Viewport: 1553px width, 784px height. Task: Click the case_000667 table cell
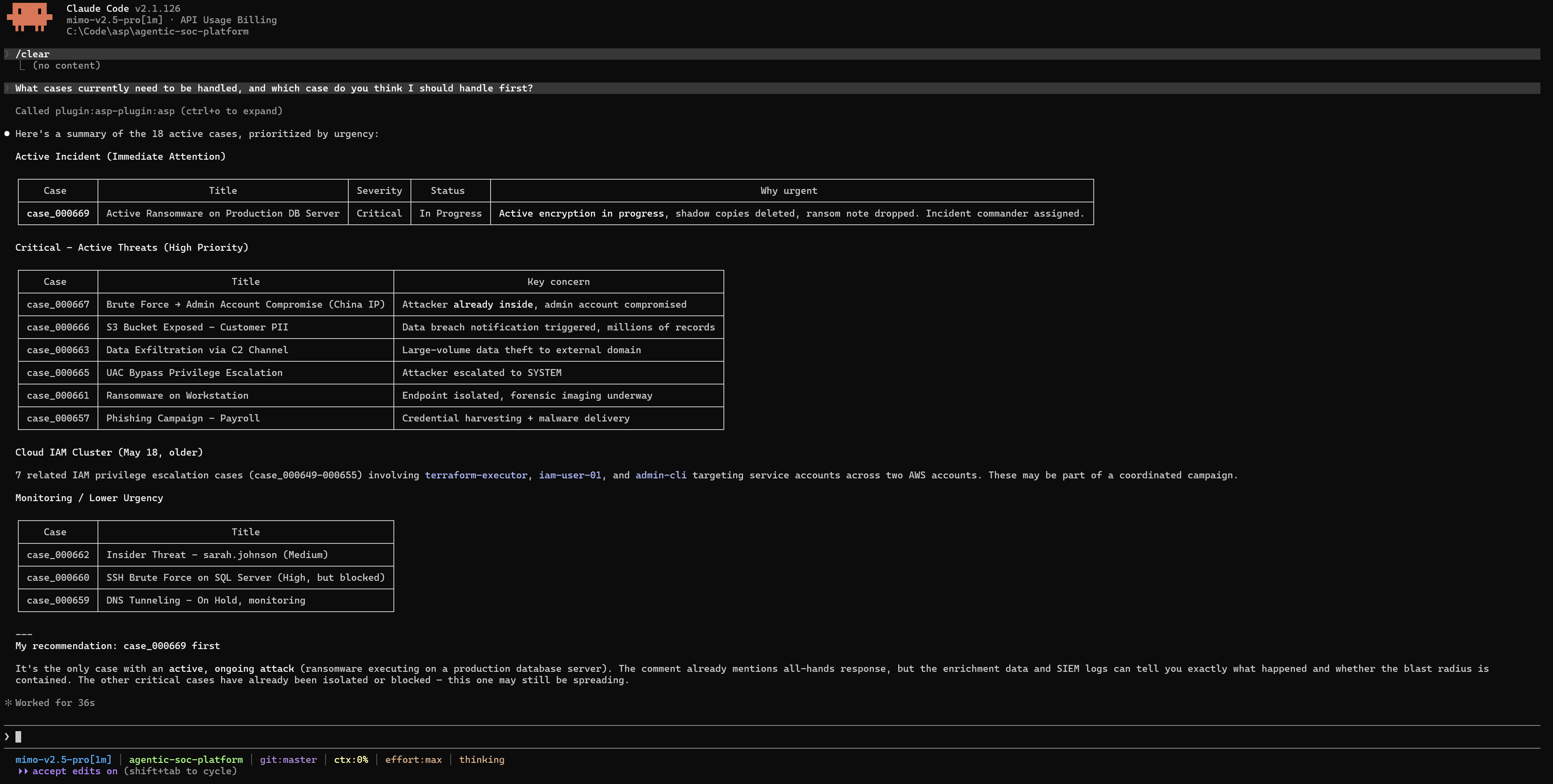58,304
